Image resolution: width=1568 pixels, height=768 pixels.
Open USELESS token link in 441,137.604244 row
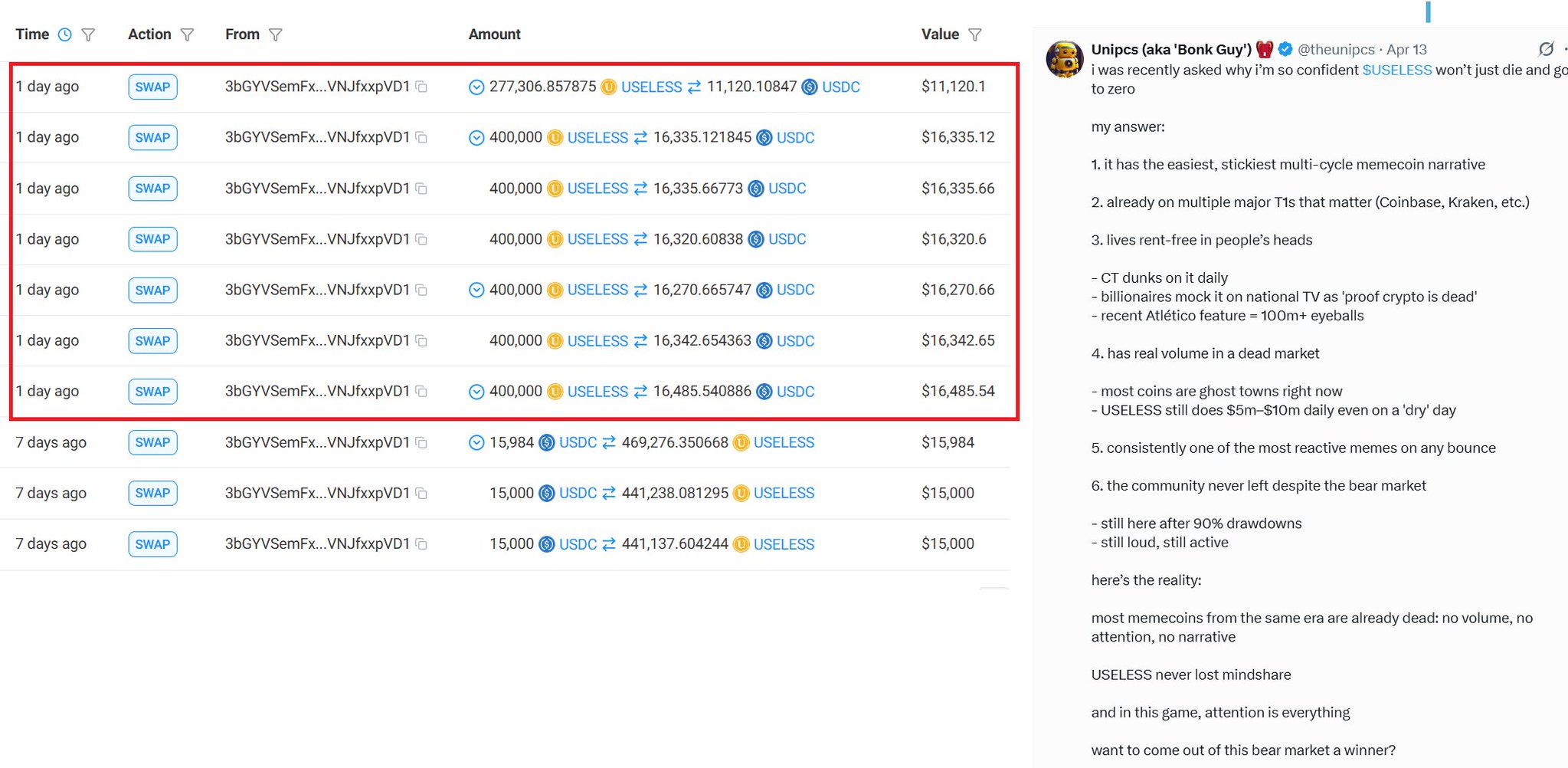[x=783, y=544]
